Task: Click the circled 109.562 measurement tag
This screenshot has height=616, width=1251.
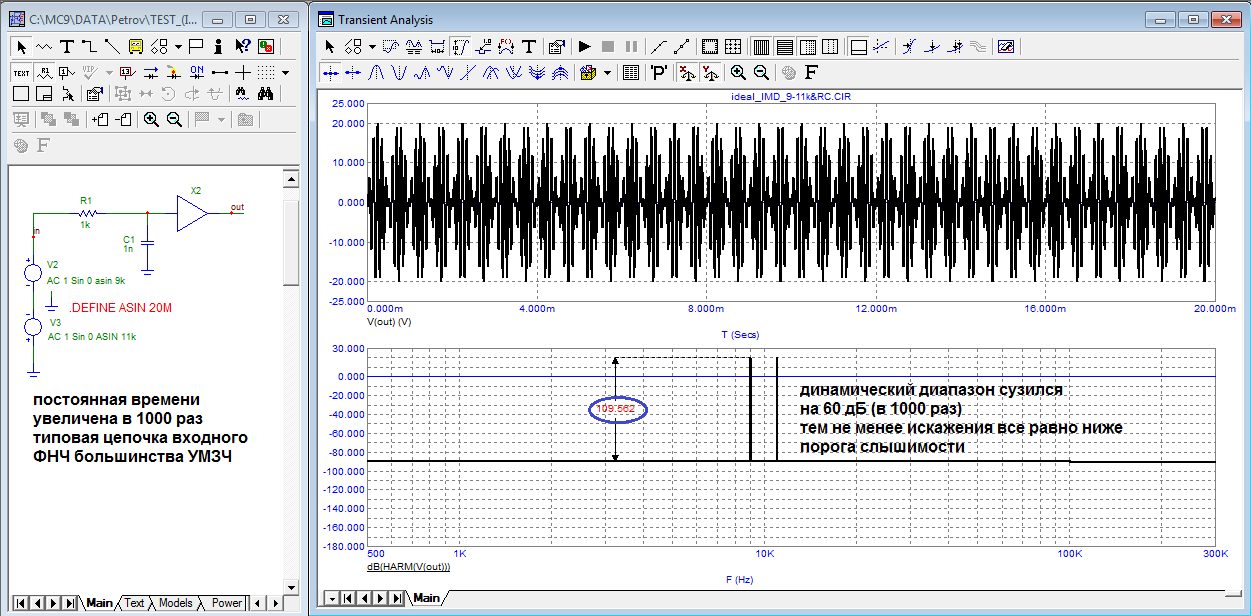Action: (x=616, y=409)
